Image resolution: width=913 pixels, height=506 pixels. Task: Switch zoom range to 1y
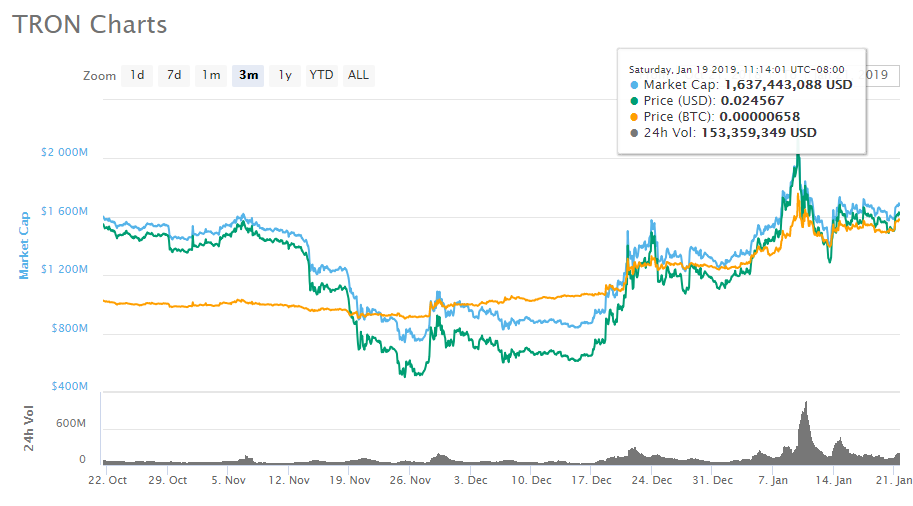point(285,75)
